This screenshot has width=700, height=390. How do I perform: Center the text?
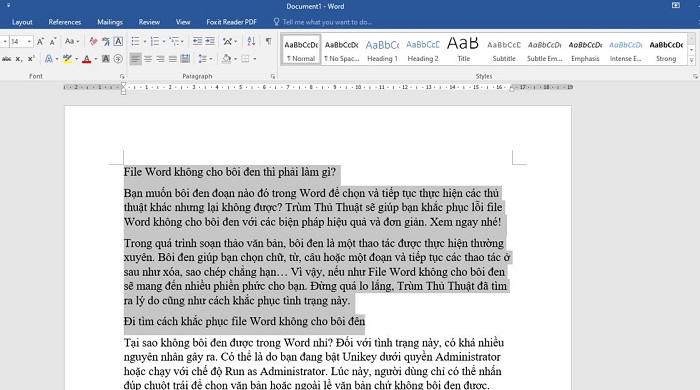(148, 58)
